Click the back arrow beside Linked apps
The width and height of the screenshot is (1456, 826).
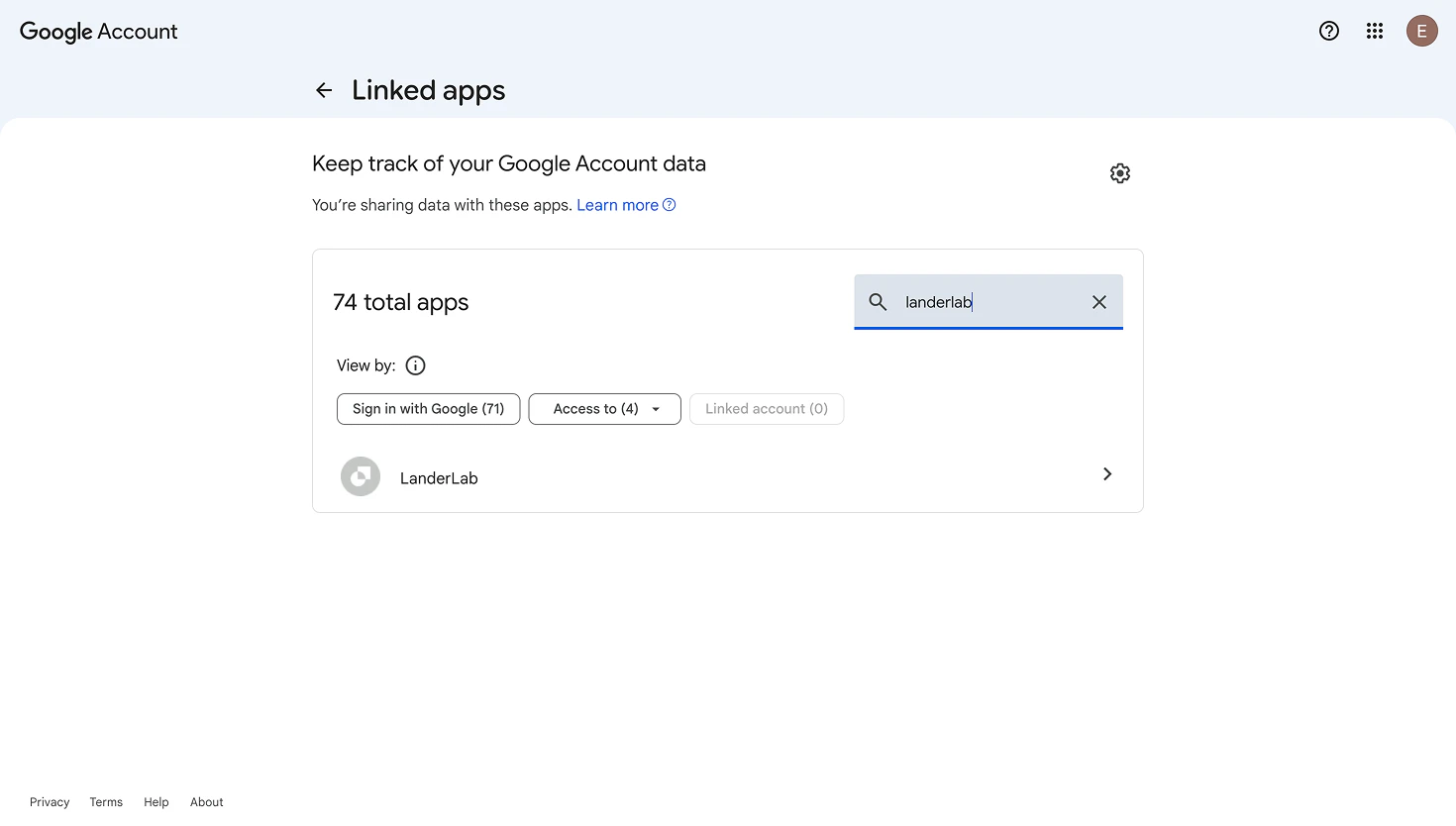324,90
